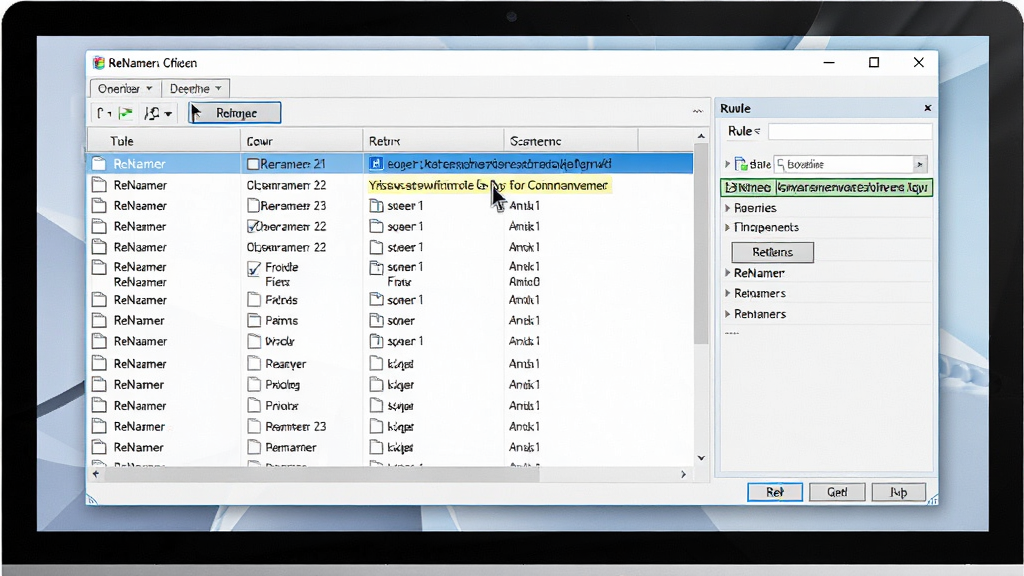Click the blue icon in the selected row's Retrx cell

pyautogui.click(x=376, y=163)
